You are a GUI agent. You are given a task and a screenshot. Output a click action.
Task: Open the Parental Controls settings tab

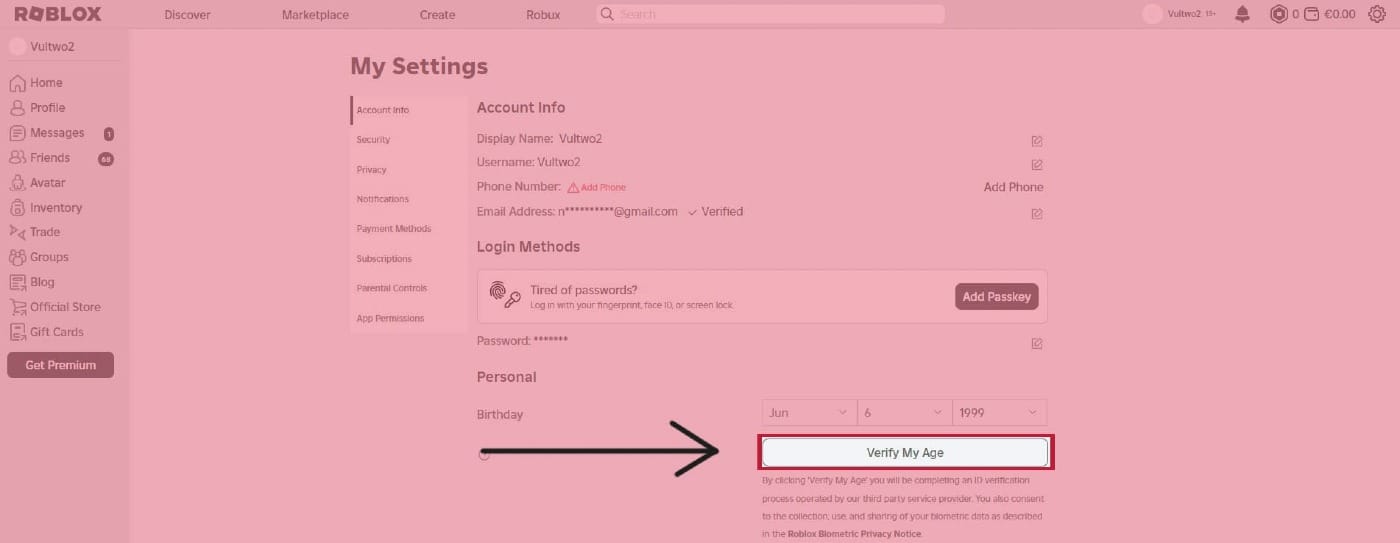tap(409, 288)
